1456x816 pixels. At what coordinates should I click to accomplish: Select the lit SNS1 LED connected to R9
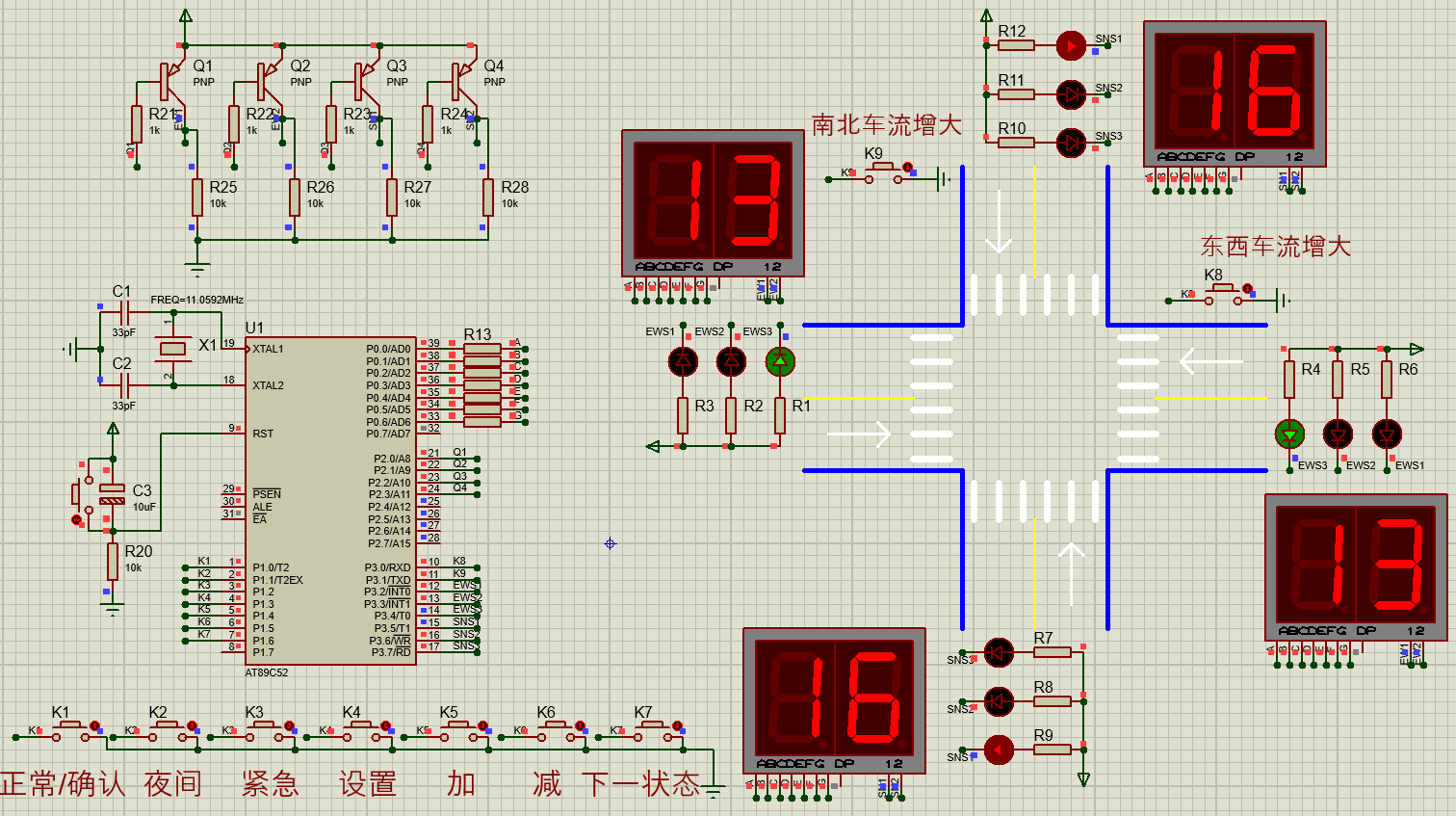click(x=999, y=750)
